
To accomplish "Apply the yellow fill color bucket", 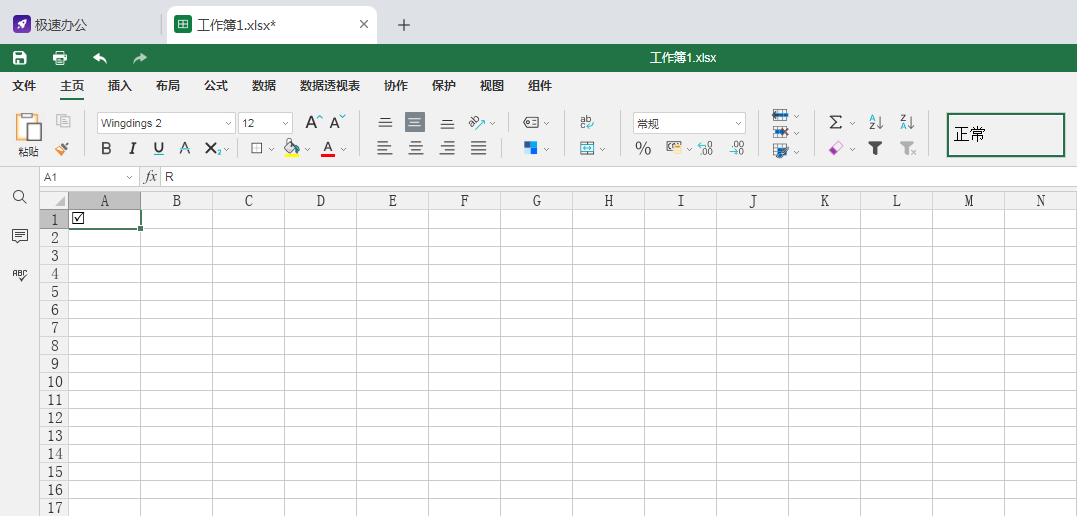I will pos(292,148).
